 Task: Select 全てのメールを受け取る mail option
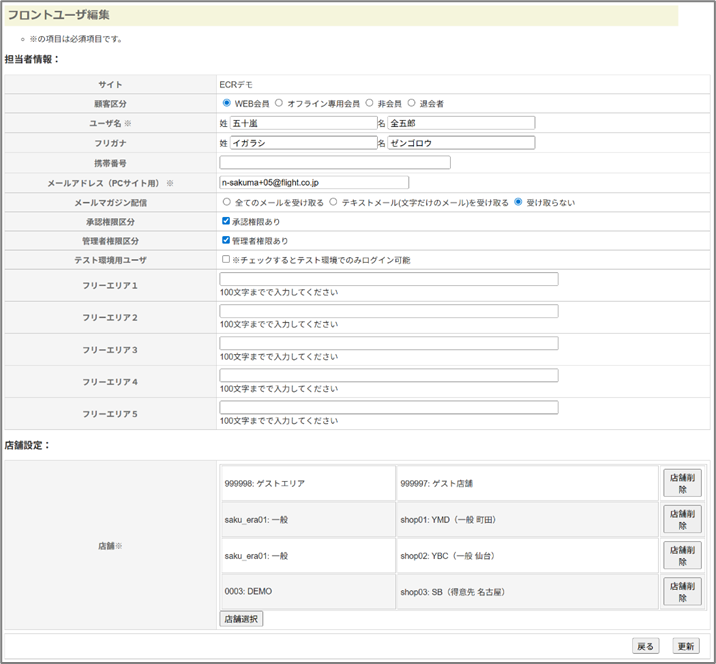[x=227, y=202]
